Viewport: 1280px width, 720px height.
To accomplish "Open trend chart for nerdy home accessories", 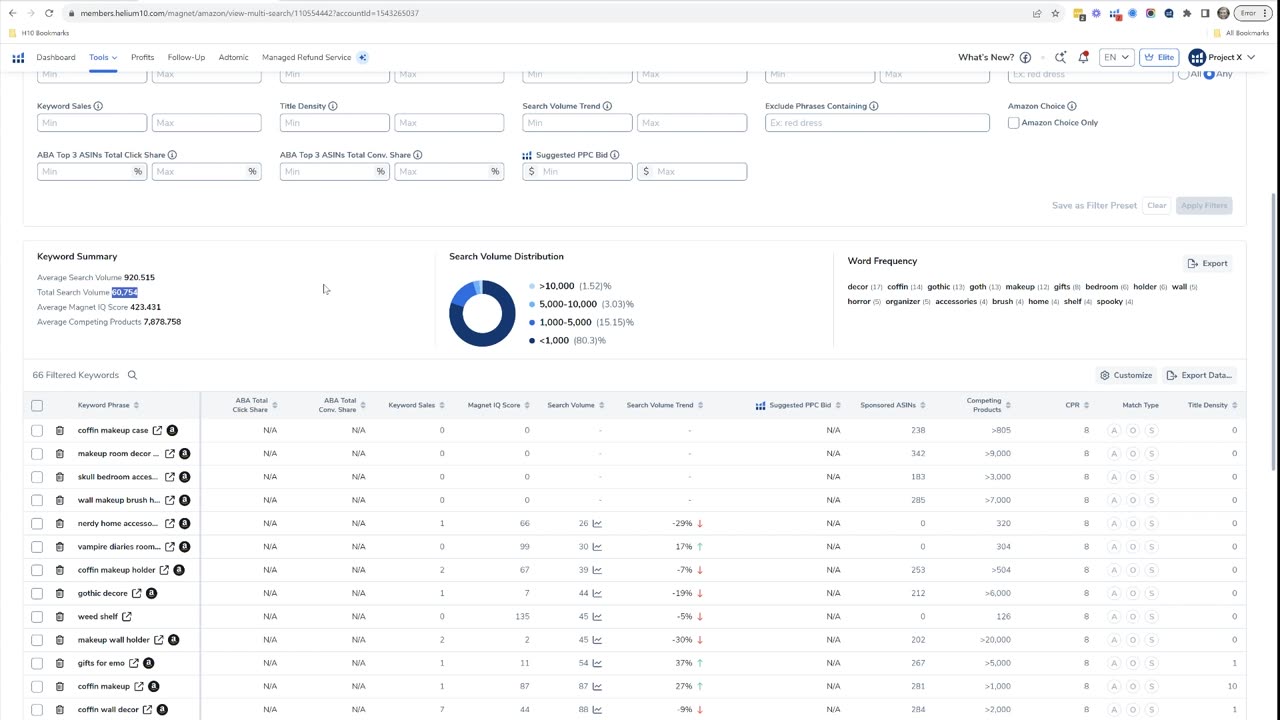I will (x=597, y=523).
